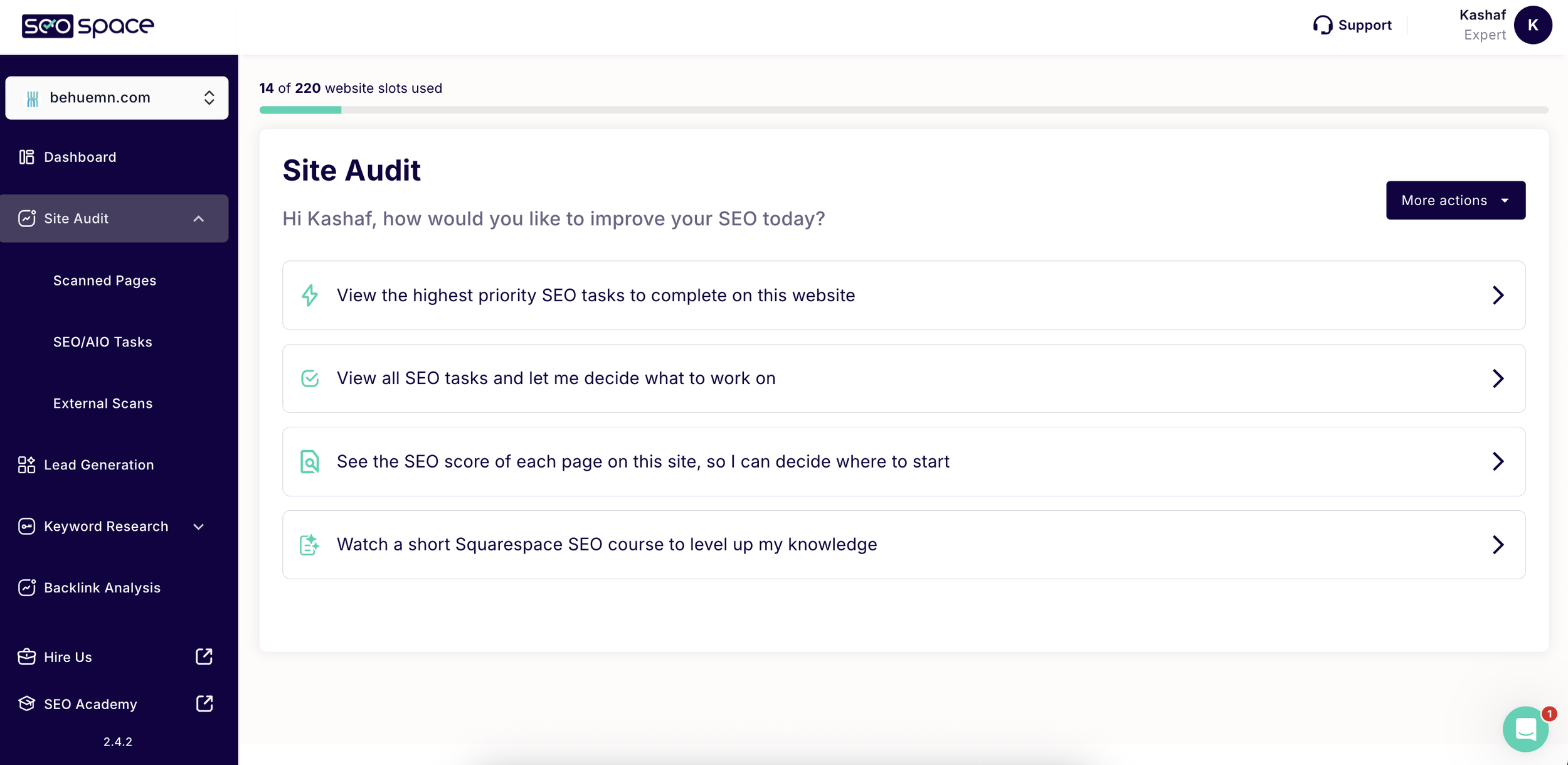Screen dimensions: 1568x765
Task: Click the Lead Generation sidebar icon
Action: pyautogui.click(x=26, y=464)
